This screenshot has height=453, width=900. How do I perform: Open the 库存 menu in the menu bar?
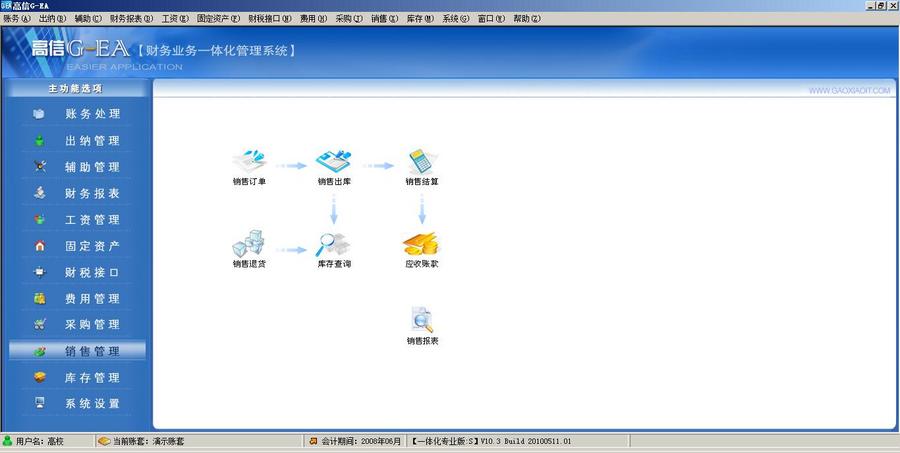(x=420, y=18)
